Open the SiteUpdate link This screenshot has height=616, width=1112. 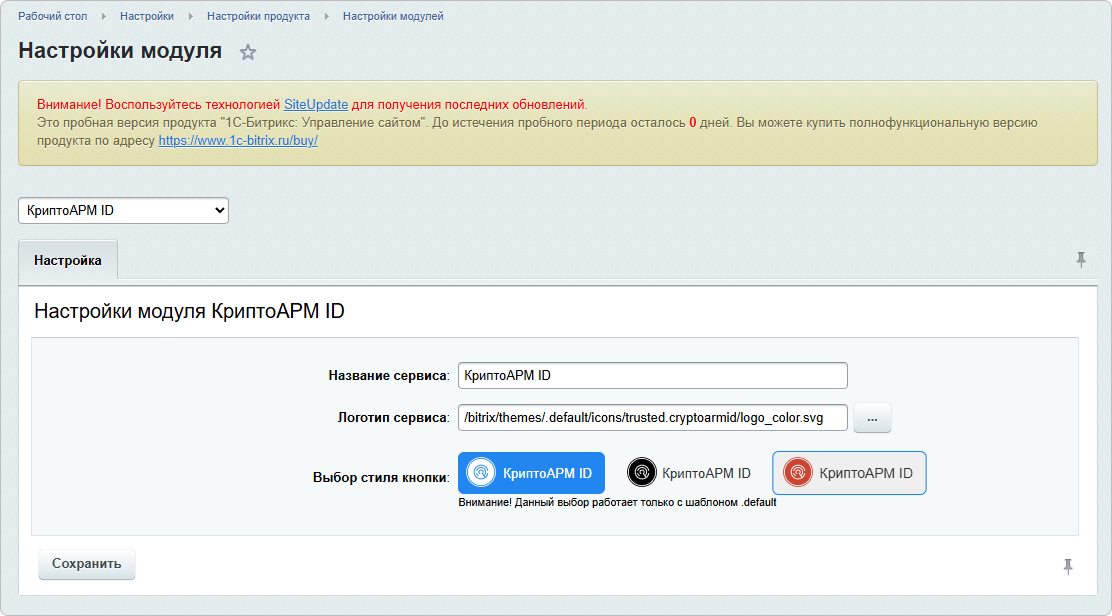(x=316, y=104)
